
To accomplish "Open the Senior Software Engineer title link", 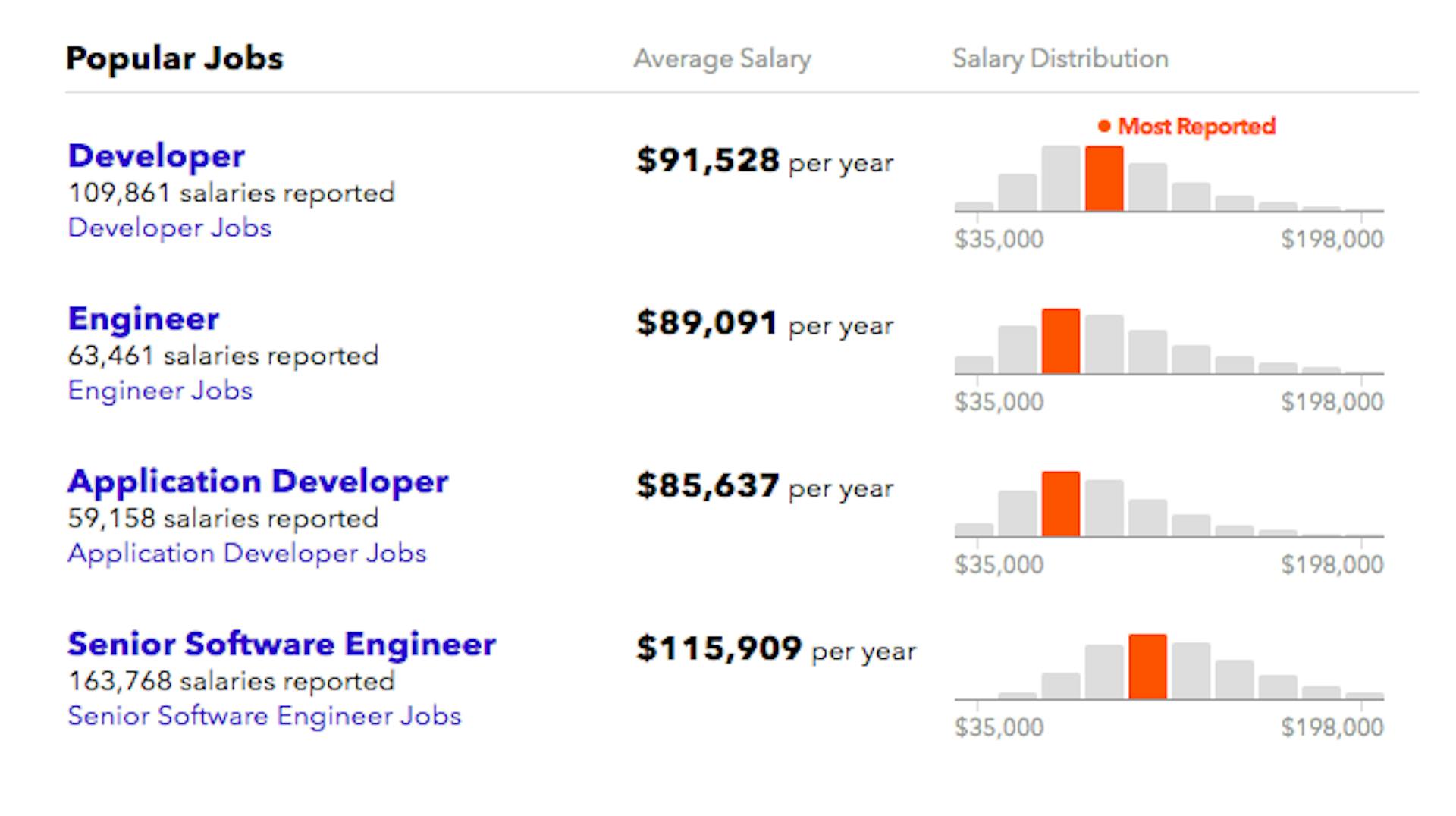I will (x=281, y=644).
